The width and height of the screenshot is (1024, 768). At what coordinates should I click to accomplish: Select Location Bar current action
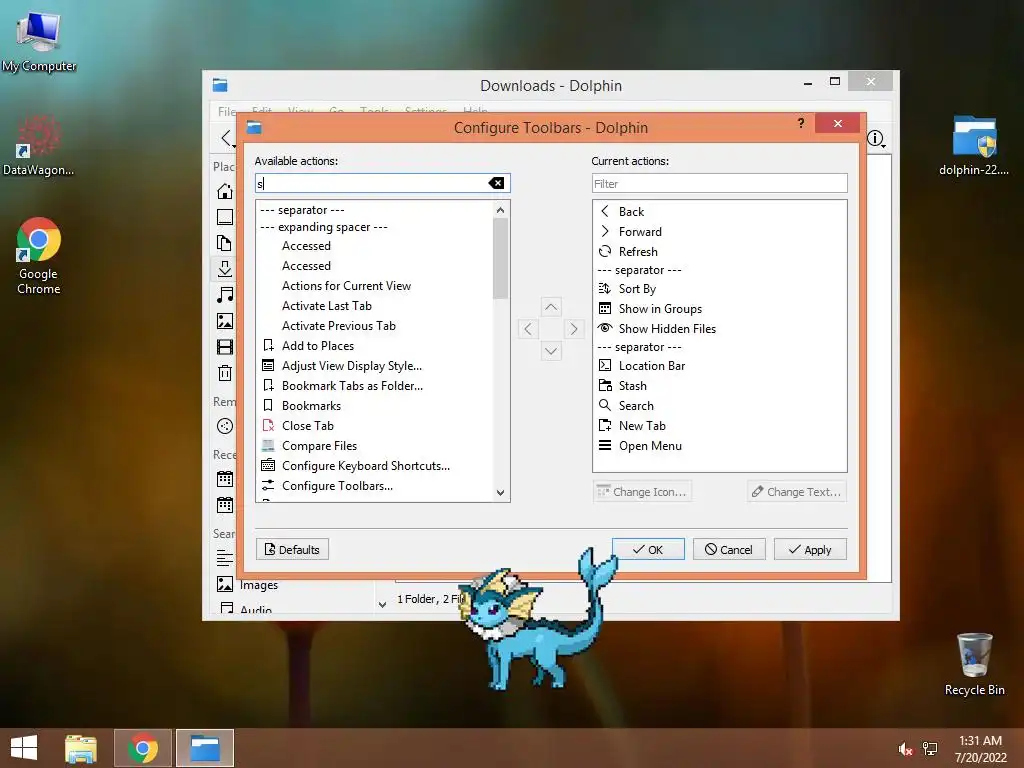pyautogui.click(x=652, y=366)
